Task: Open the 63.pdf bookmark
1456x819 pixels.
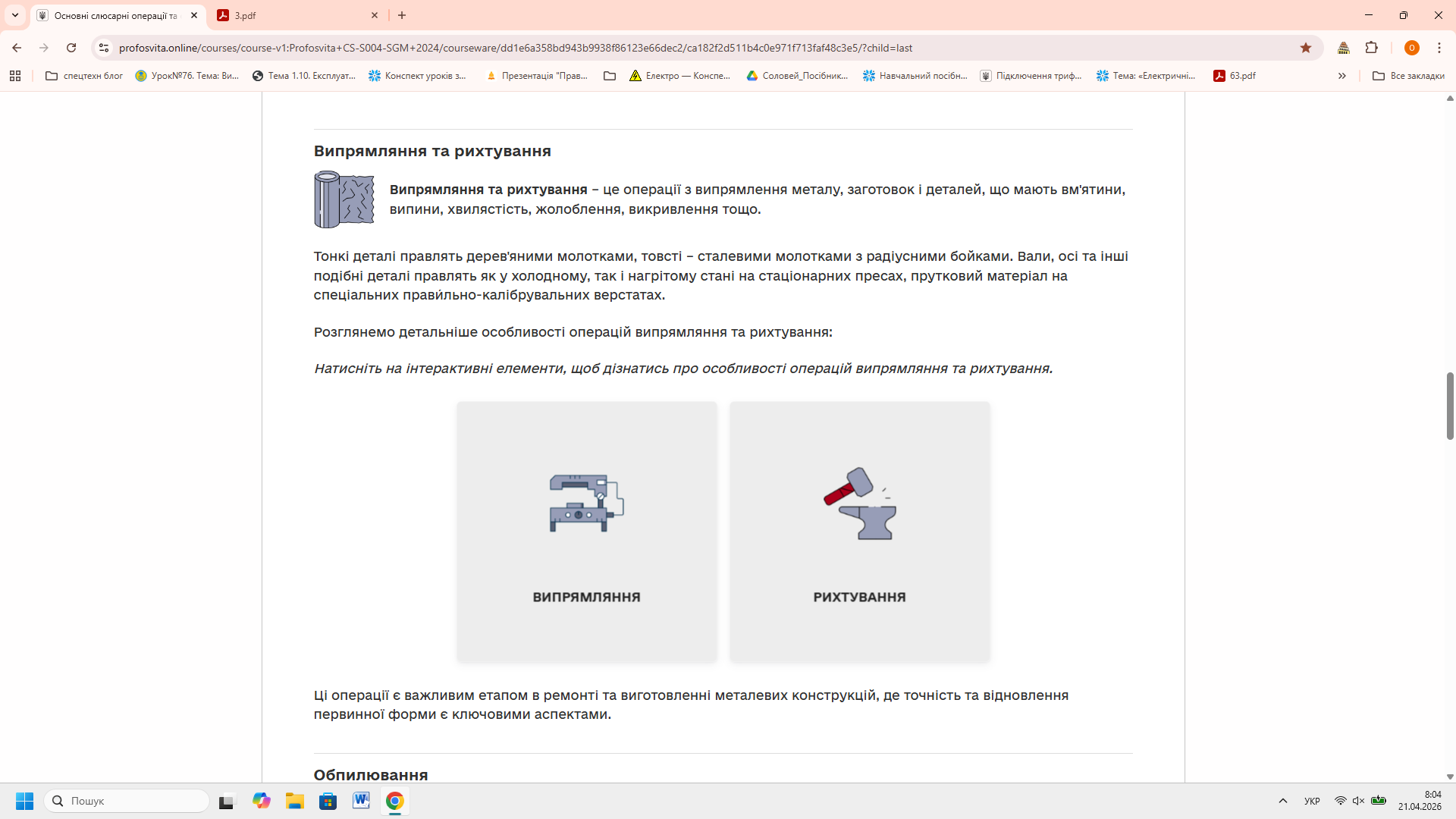Action: [1235, 76]
